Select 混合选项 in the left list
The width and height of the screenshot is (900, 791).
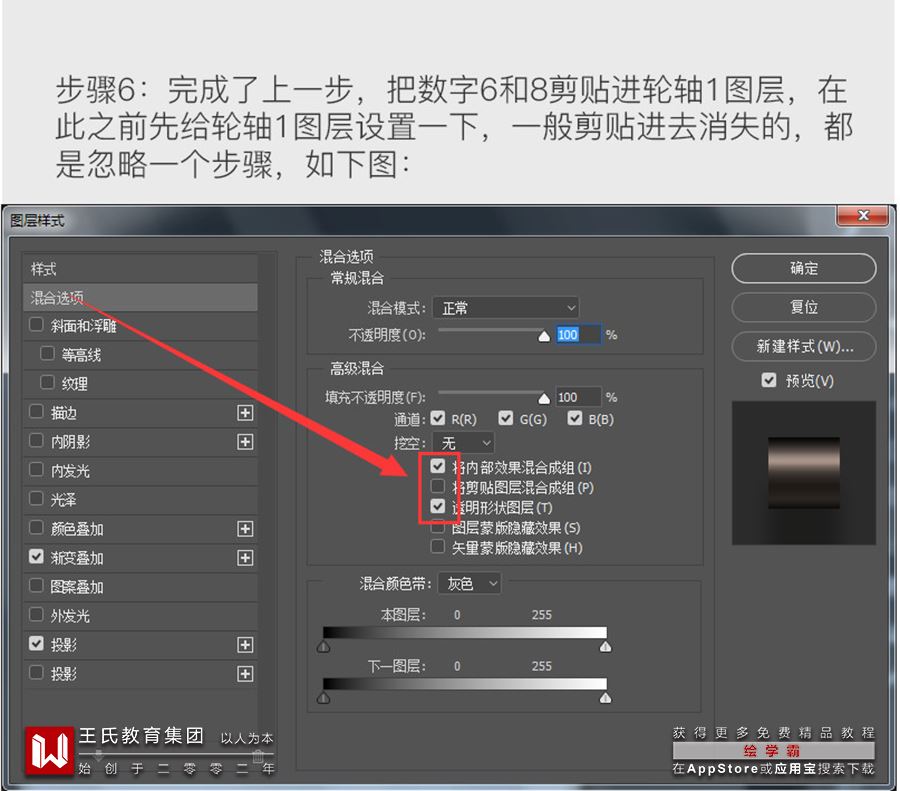140,297
